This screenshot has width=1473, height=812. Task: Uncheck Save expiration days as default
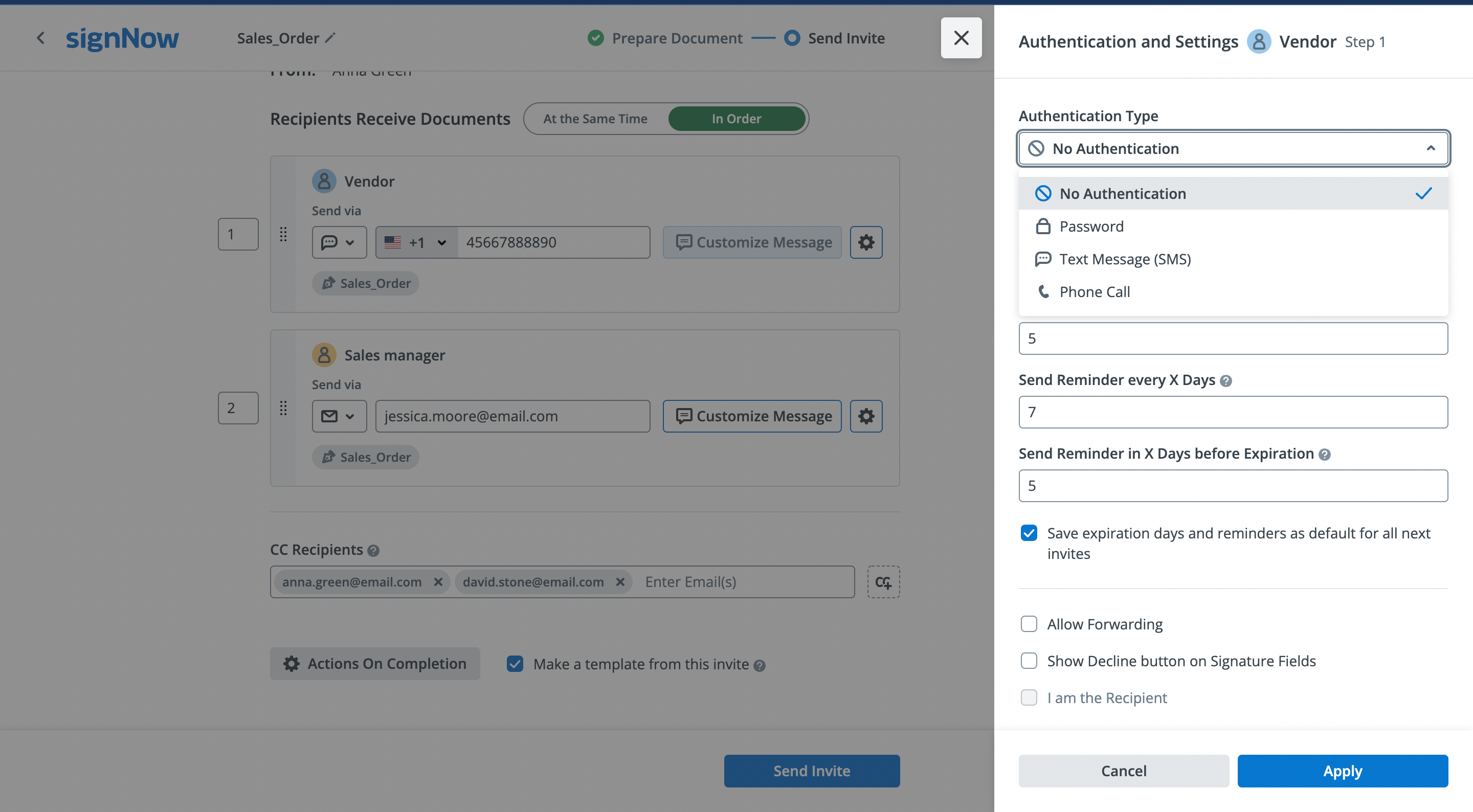pyautogui.click(x=1029, y=533)
